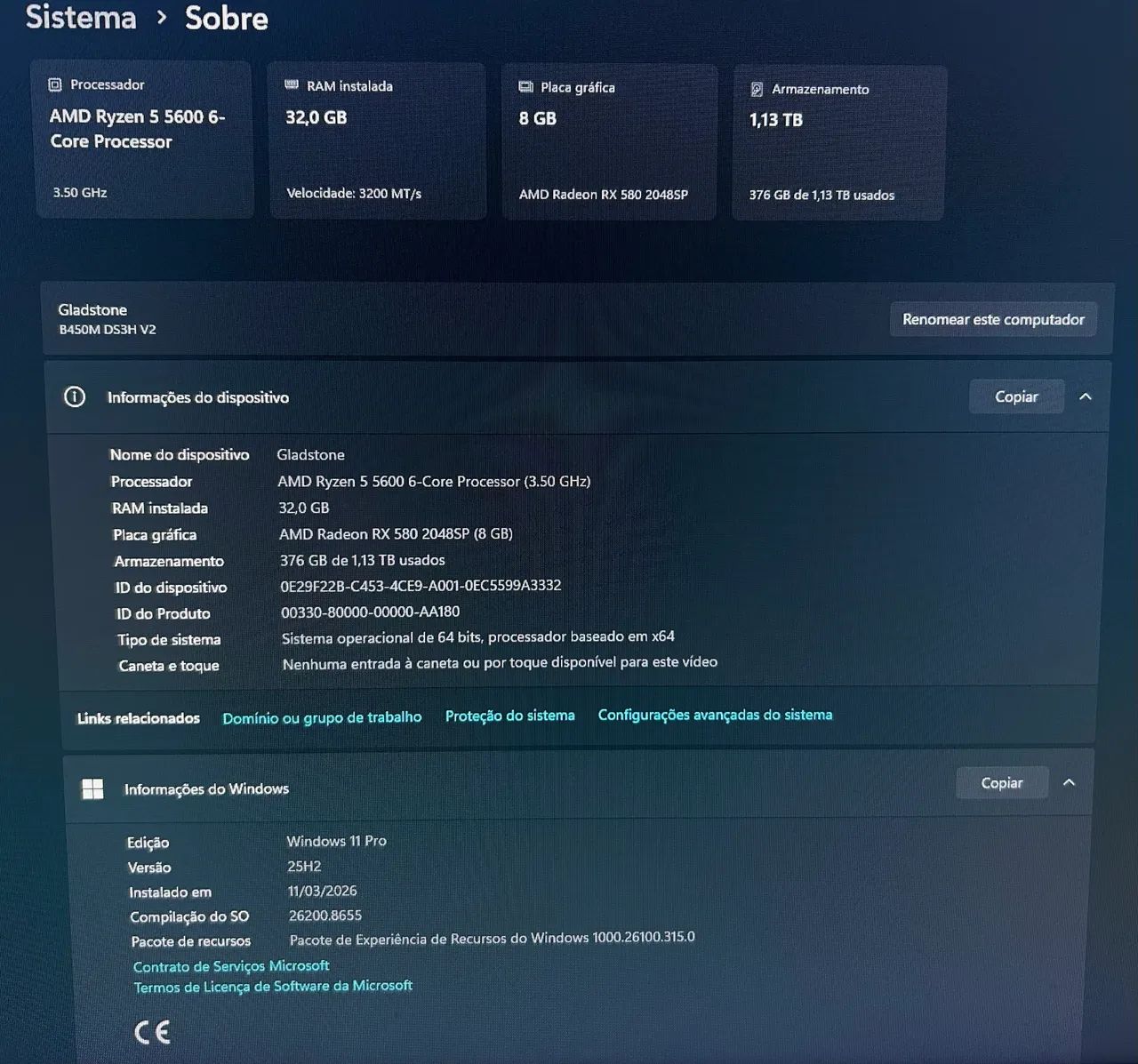
Task: Click the Windows logo beside Informações do Windows
Action: (92, 788)
